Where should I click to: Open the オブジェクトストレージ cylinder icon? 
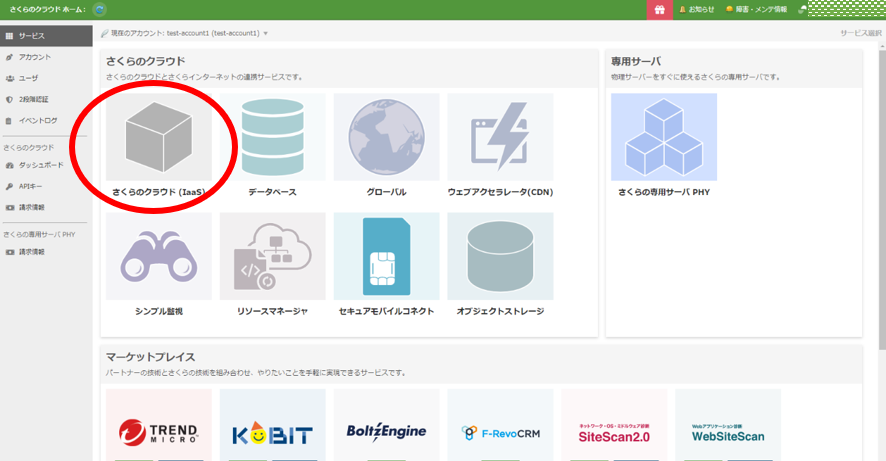click(500, 256)
